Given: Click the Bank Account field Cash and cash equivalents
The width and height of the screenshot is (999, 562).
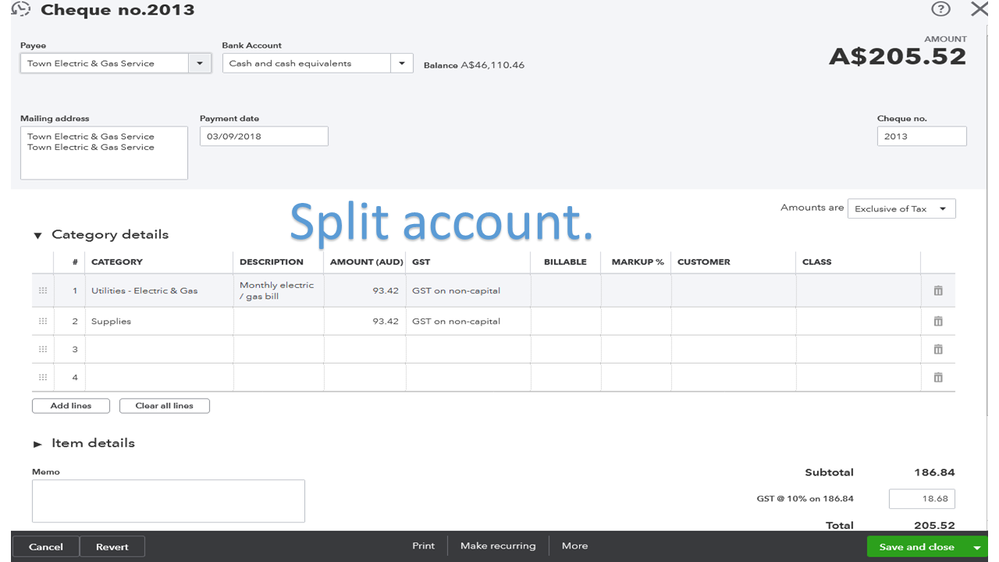Looking at the screenshot, I should tap(306, 63).
